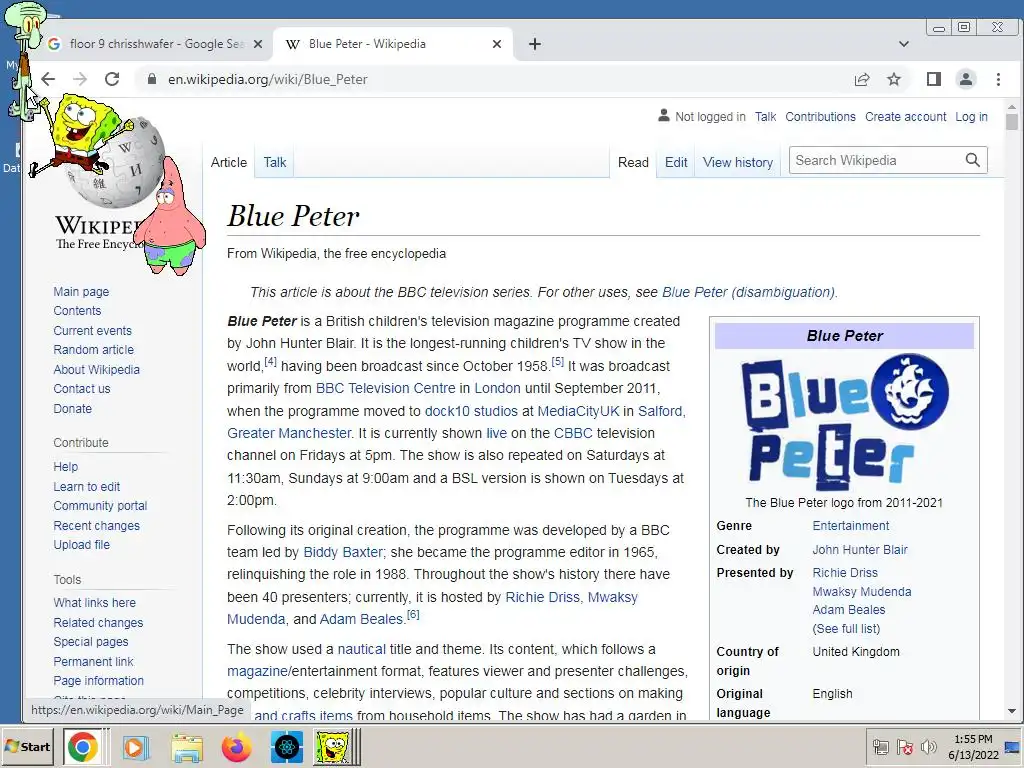Viewport: 1024px width, 768px height.
Task: Open Upload file sidebar link
Action: (82, 544)
